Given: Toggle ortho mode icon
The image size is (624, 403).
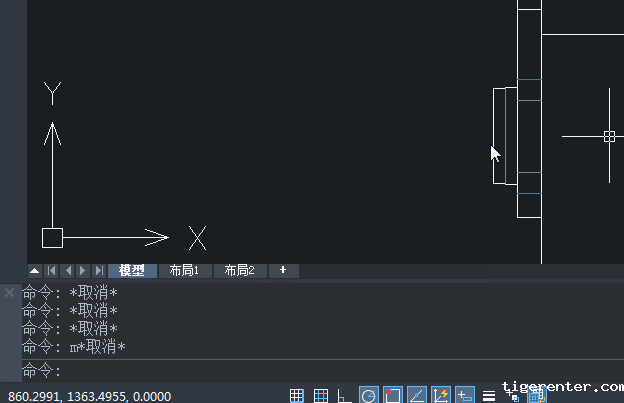Looking at the screenshot, I should [345, 396].
